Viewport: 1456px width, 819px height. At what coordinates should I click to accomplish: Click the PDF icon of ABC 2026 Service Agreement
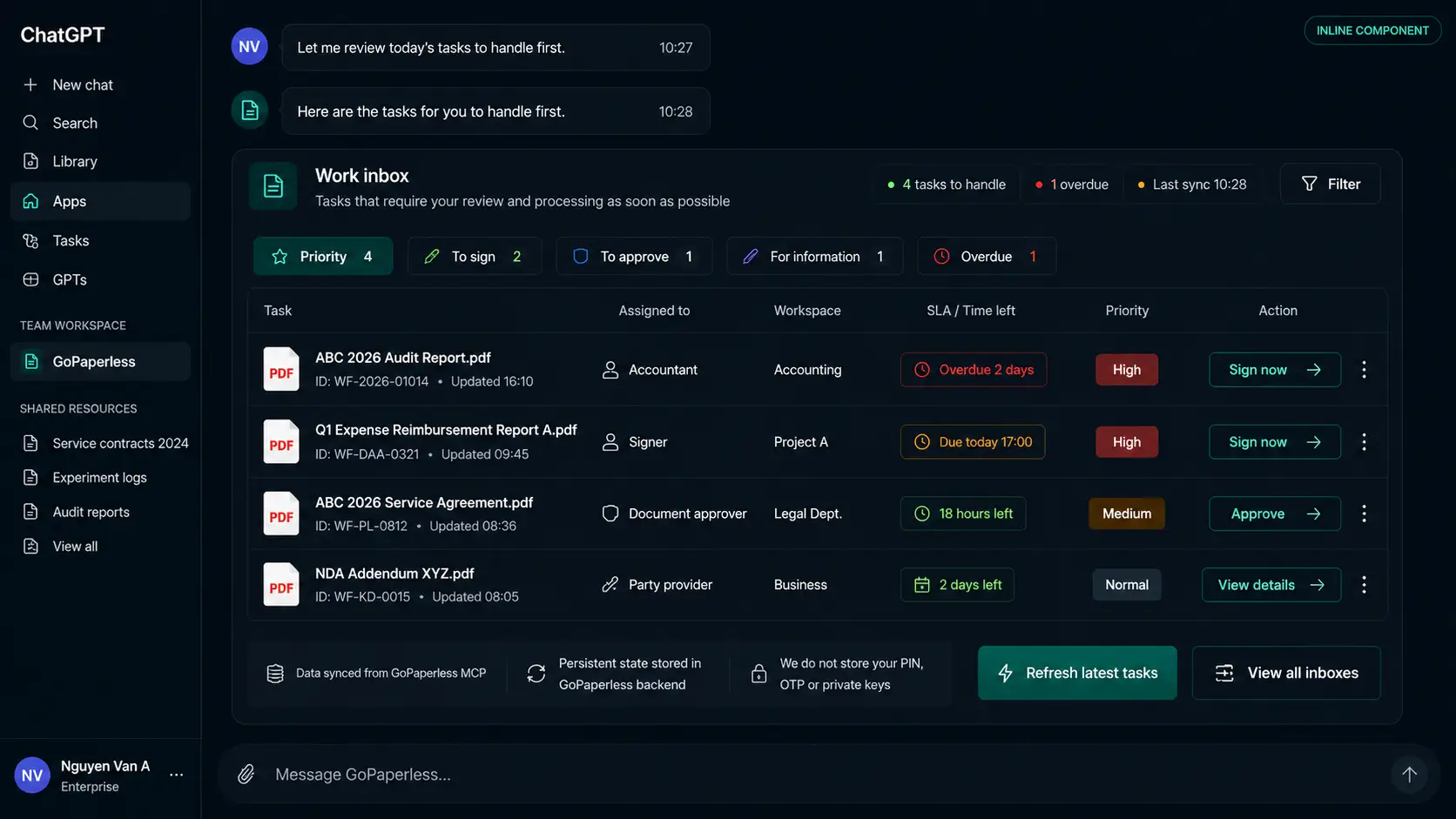[281, 514]
